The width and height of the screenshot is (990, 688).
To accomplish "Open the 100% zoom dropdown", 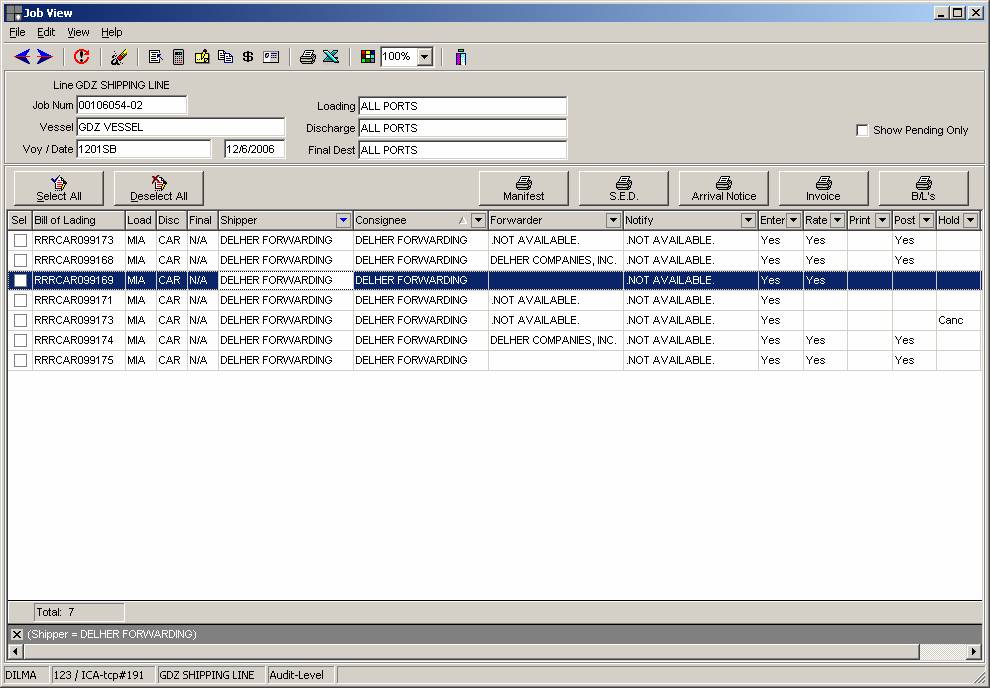I will (424, 57).
